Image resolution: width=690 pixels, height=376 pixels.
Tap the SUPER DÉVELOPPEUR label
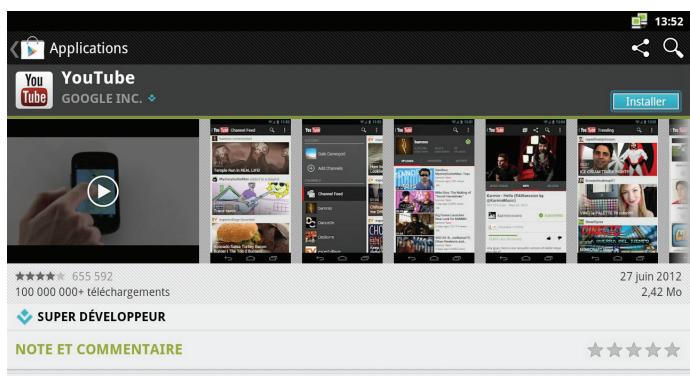(102, 317)
